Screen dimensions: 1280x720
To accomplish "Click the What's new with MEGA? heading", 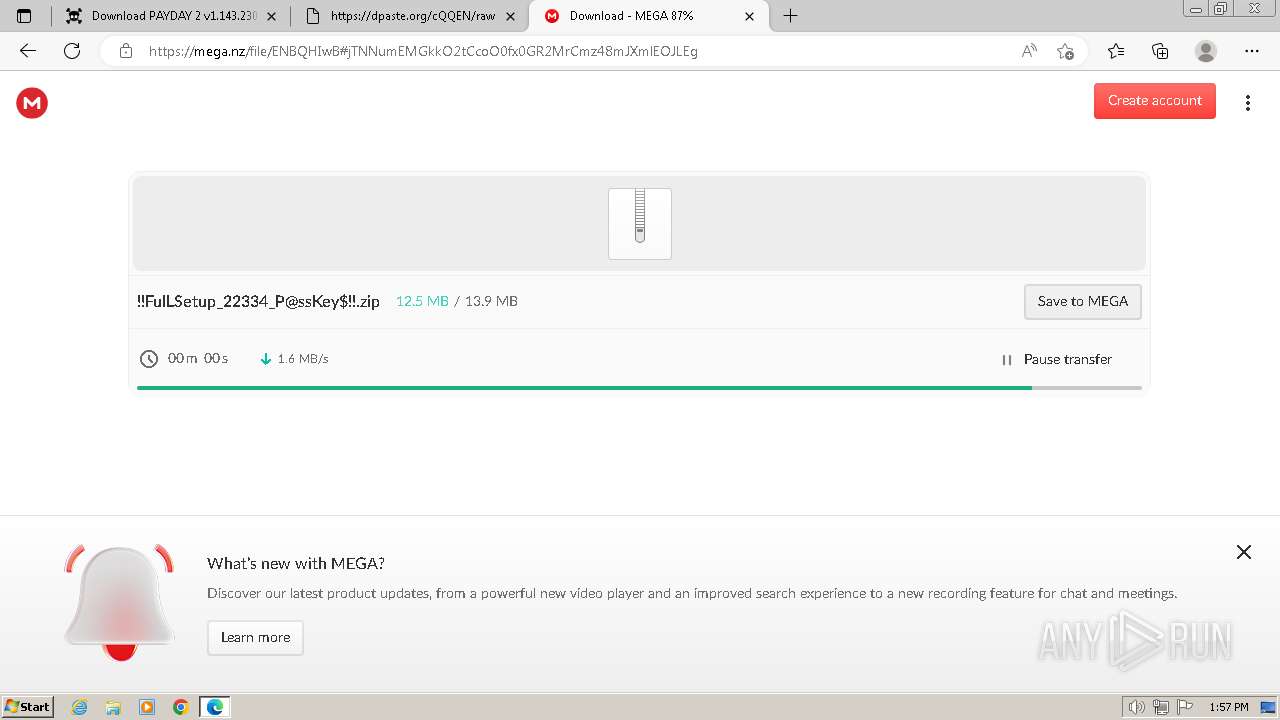I will pyautogui.click(x=296, y=563).
